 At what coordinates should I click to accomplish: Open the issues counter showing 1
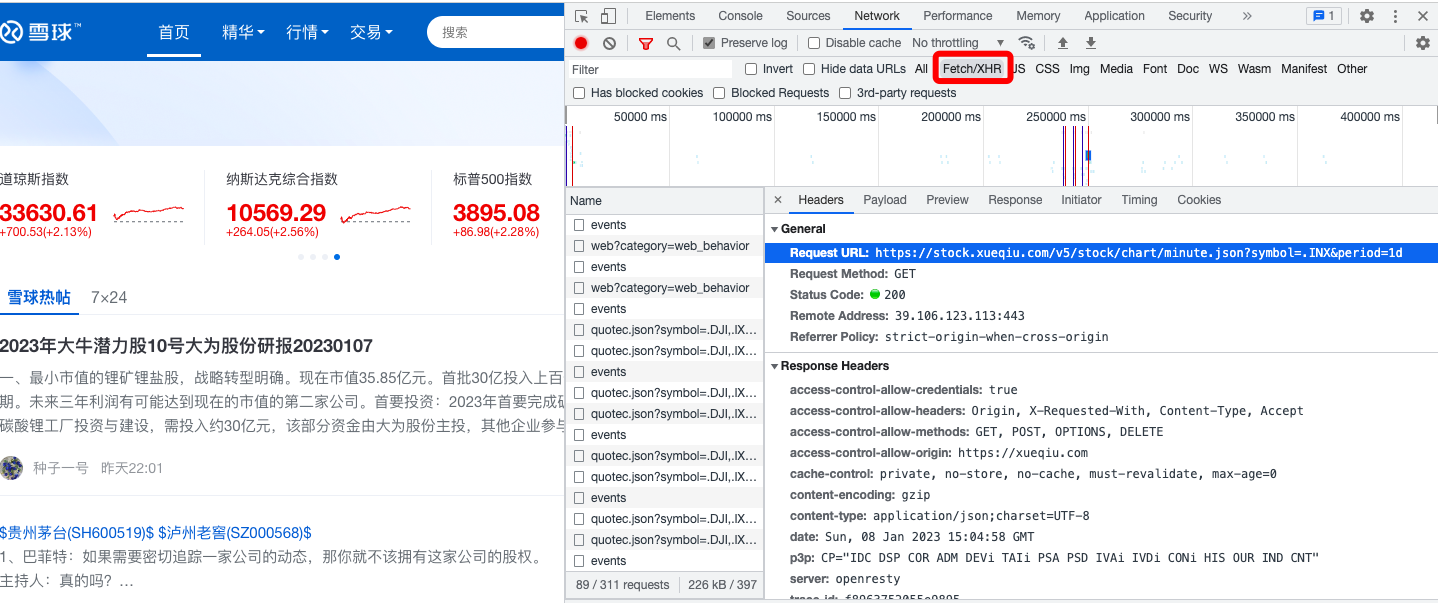click(1324, 16)
